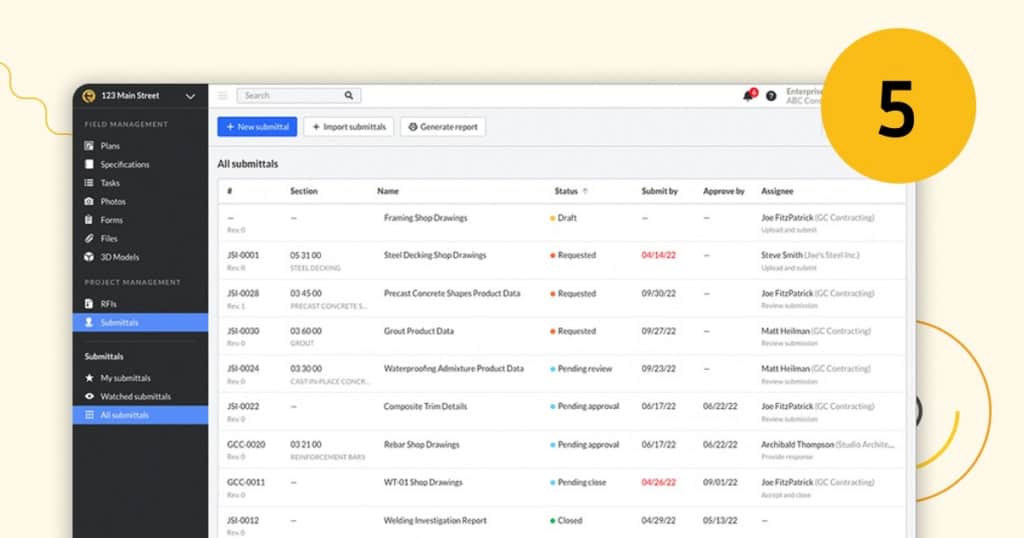Image resolution: width=1024 pixels, height=538 pixels.
Task: Click the New submittal button
Action: coord(257,127)
